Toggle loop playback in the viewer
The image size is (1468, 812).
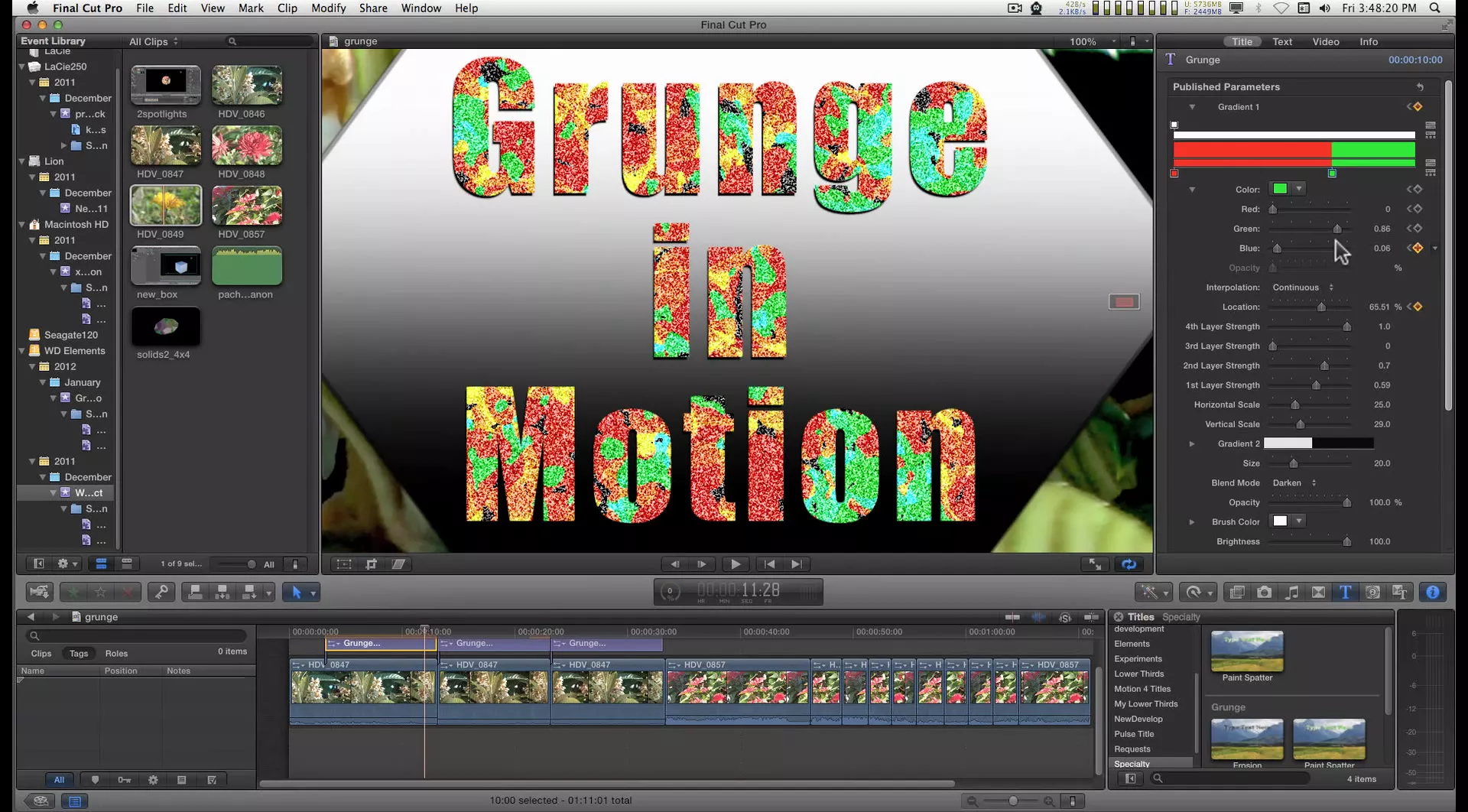click(x=1129, y=564)
